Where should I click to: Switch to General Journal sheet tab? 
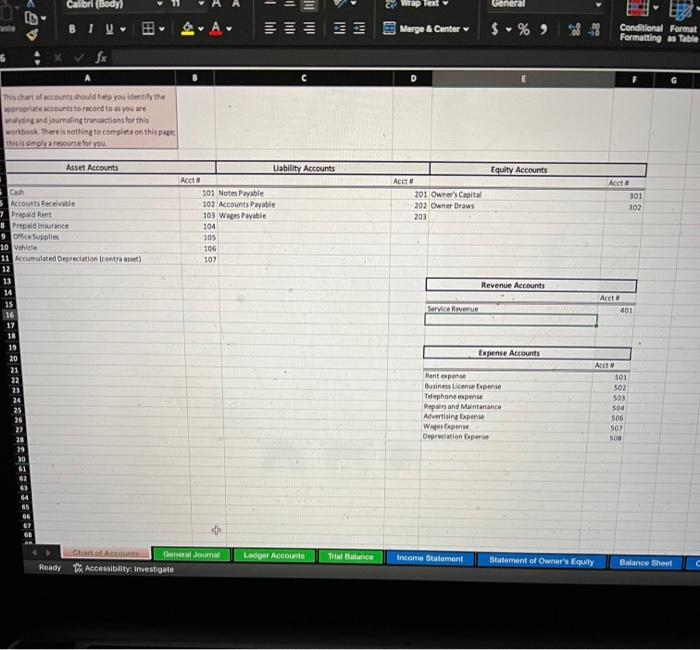tap(192, 554)
